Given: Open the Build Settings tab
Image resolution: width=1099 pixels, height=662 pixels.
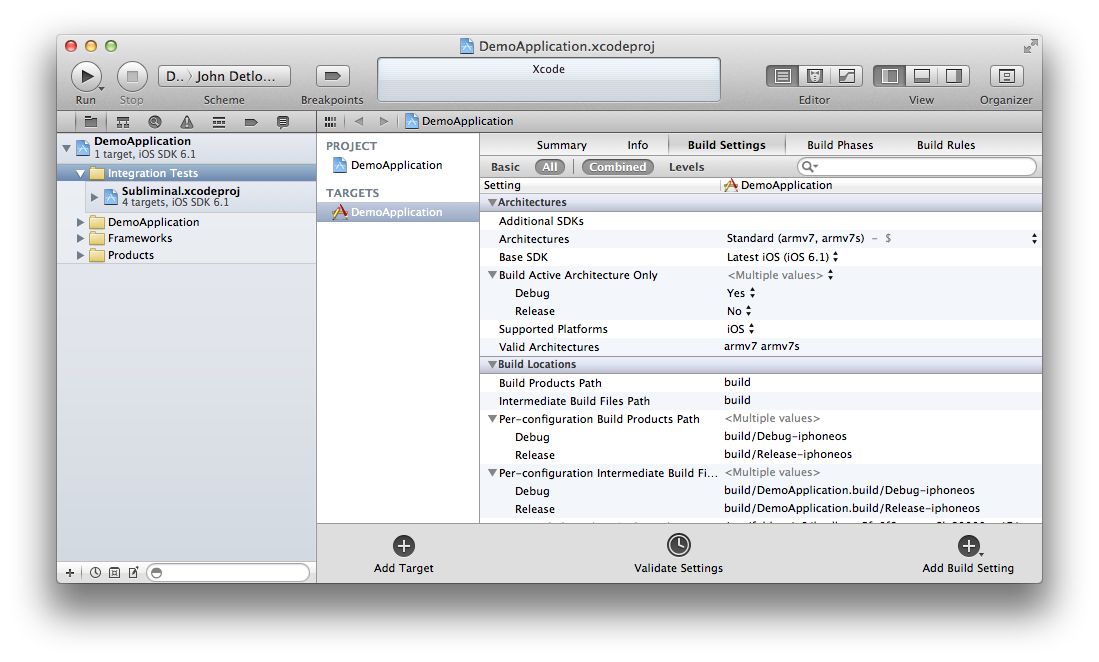Looking at the screenshot, I should coord(727,145).
